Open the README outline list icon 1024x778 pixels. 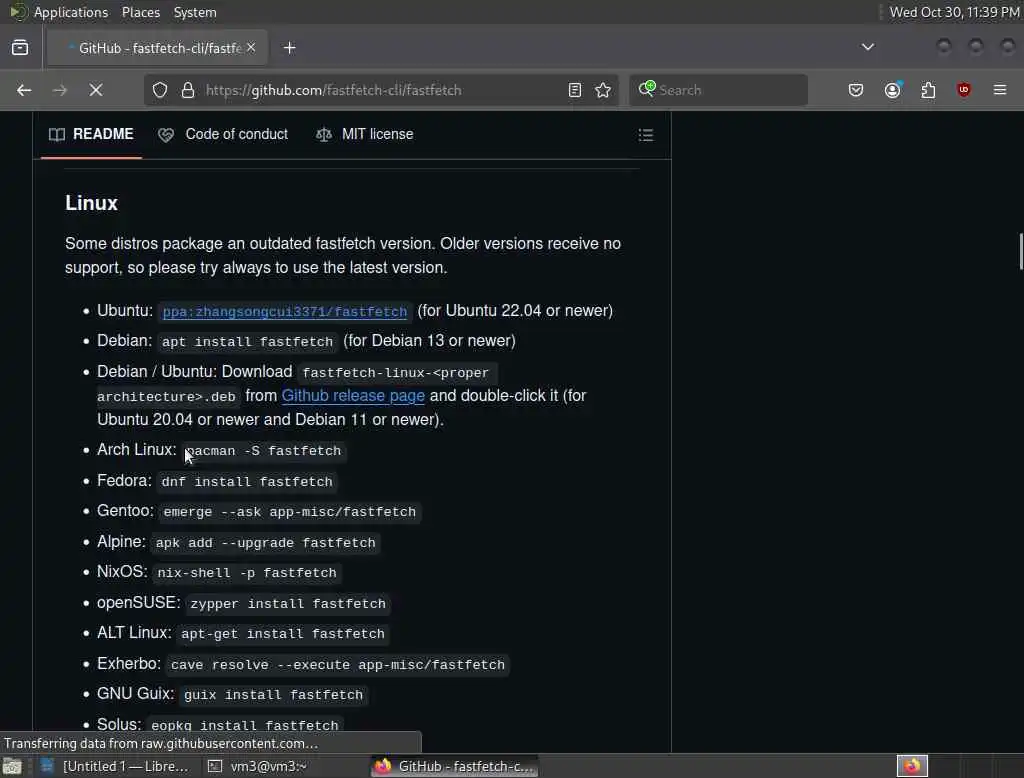(645, 135)
